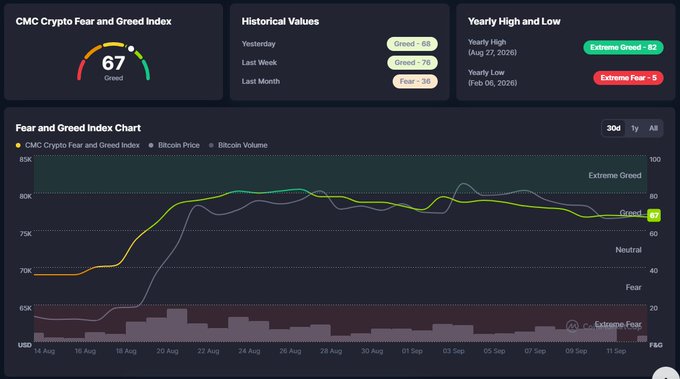680x379 pixels.
Task: Click the Yearly High (Aug 27, 2026) text
Action: [x=492, y=47]
